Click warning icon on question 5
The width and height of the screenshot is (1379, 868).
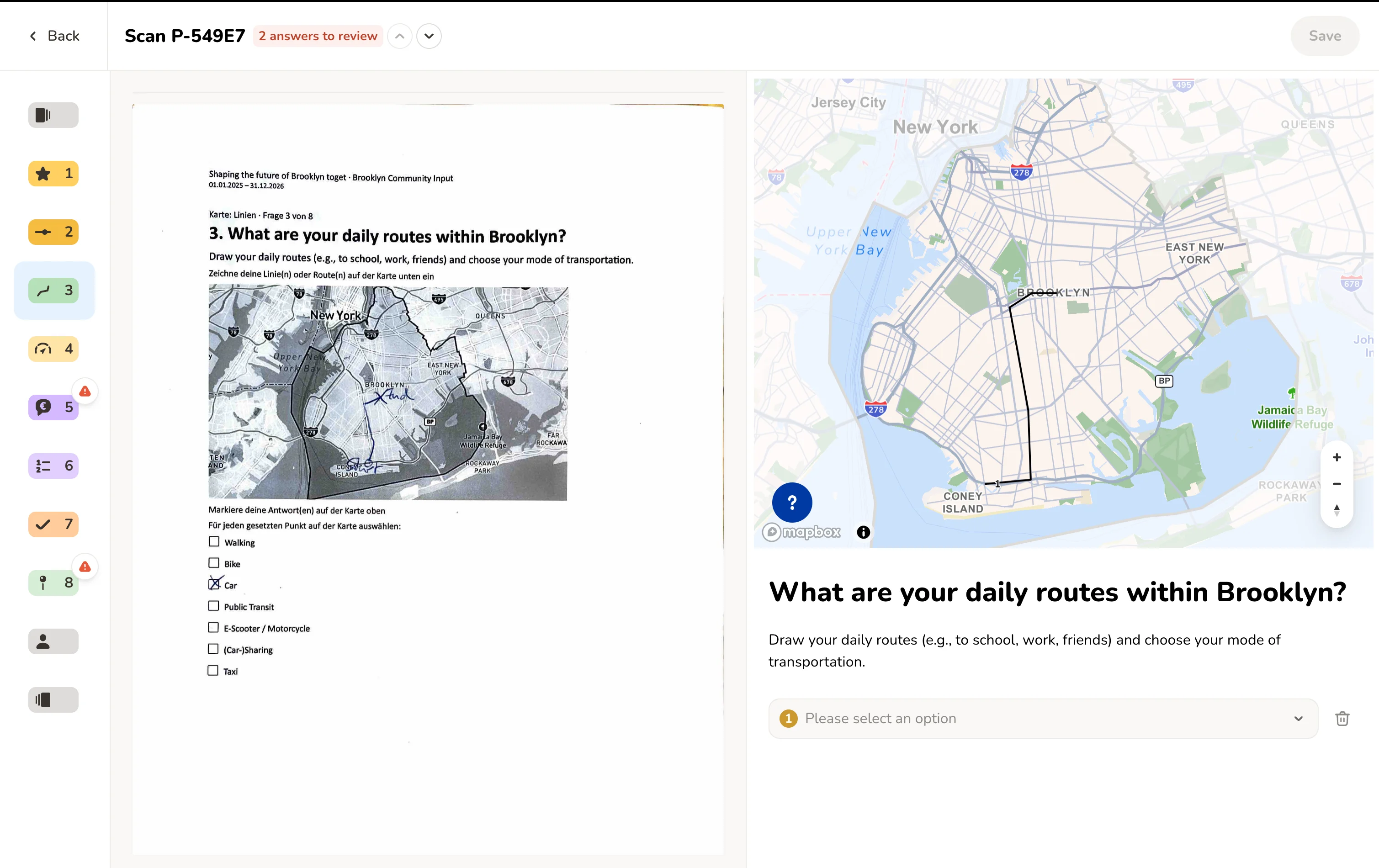[85, 391]
